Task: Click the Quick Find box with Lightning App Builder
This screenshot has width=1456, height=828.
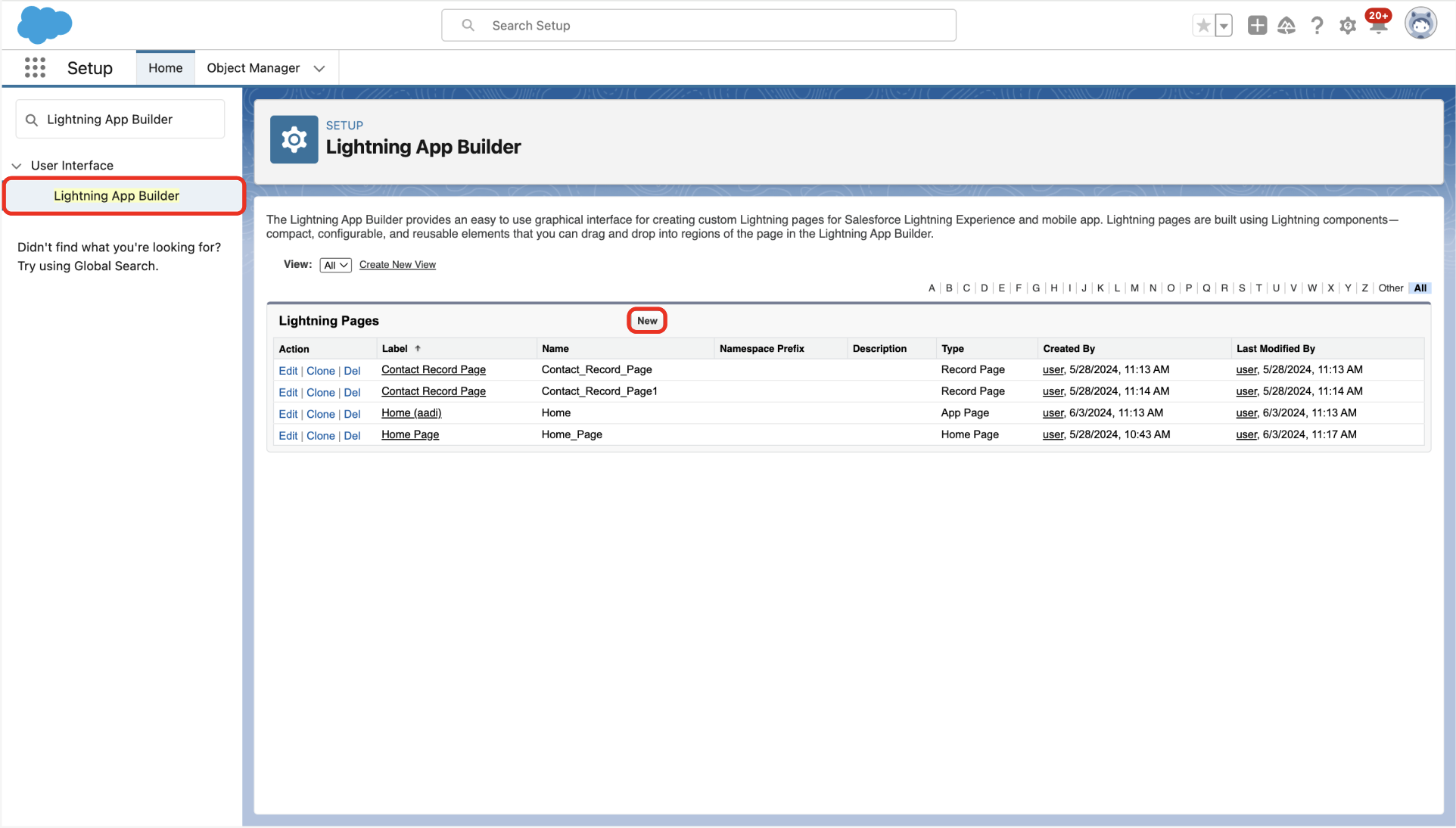Action: 120,120
